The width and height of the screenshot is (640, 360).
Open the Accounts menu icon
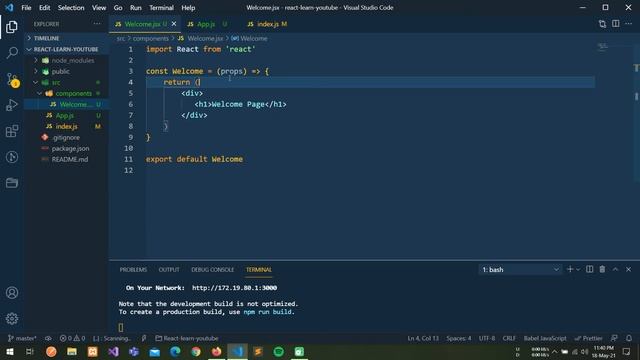[12, 293]
